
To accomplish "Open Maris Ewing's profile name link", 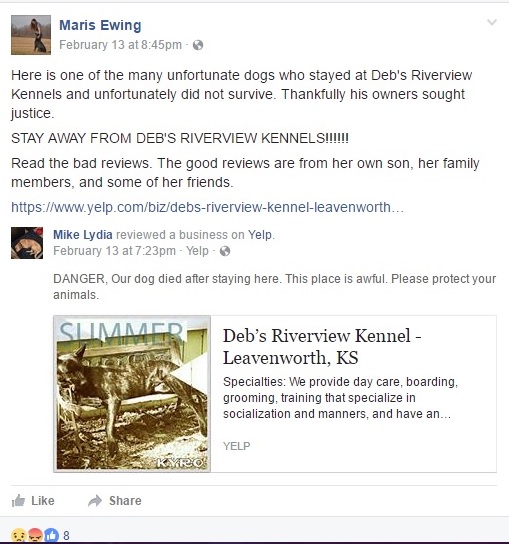I will 100,25.
